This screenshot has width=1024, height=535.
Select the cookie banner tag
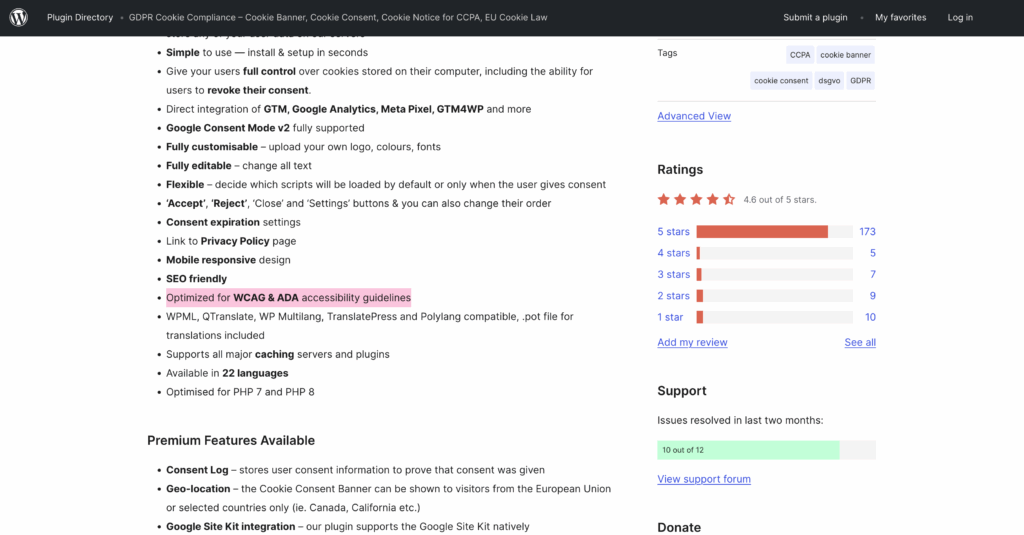click(x=845, y=55)
